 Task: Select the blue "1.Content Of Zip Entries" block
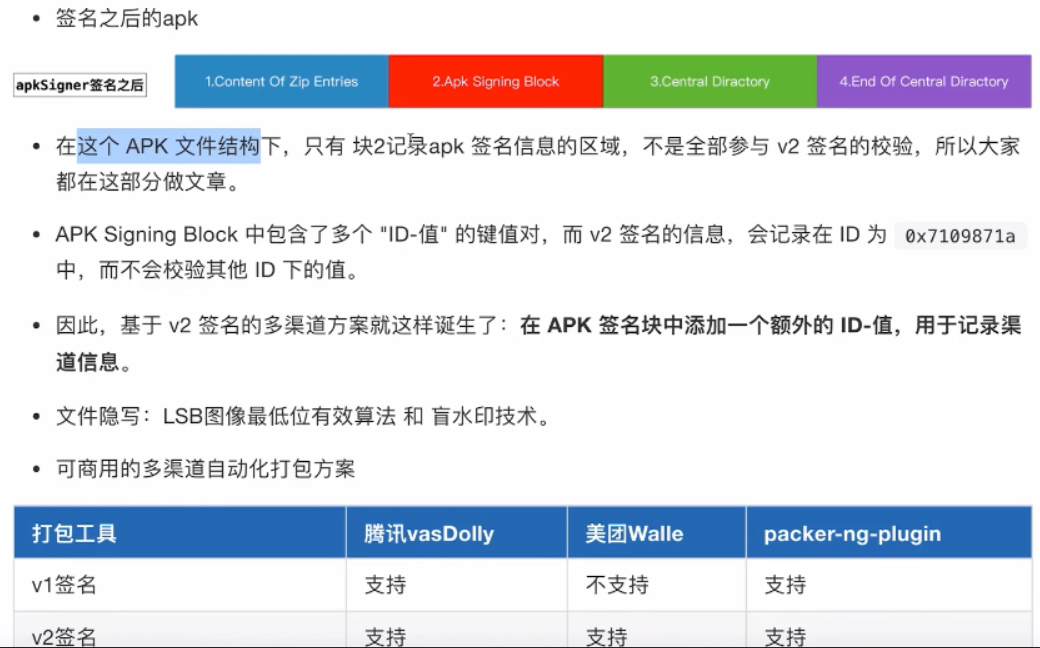[282, 81]
